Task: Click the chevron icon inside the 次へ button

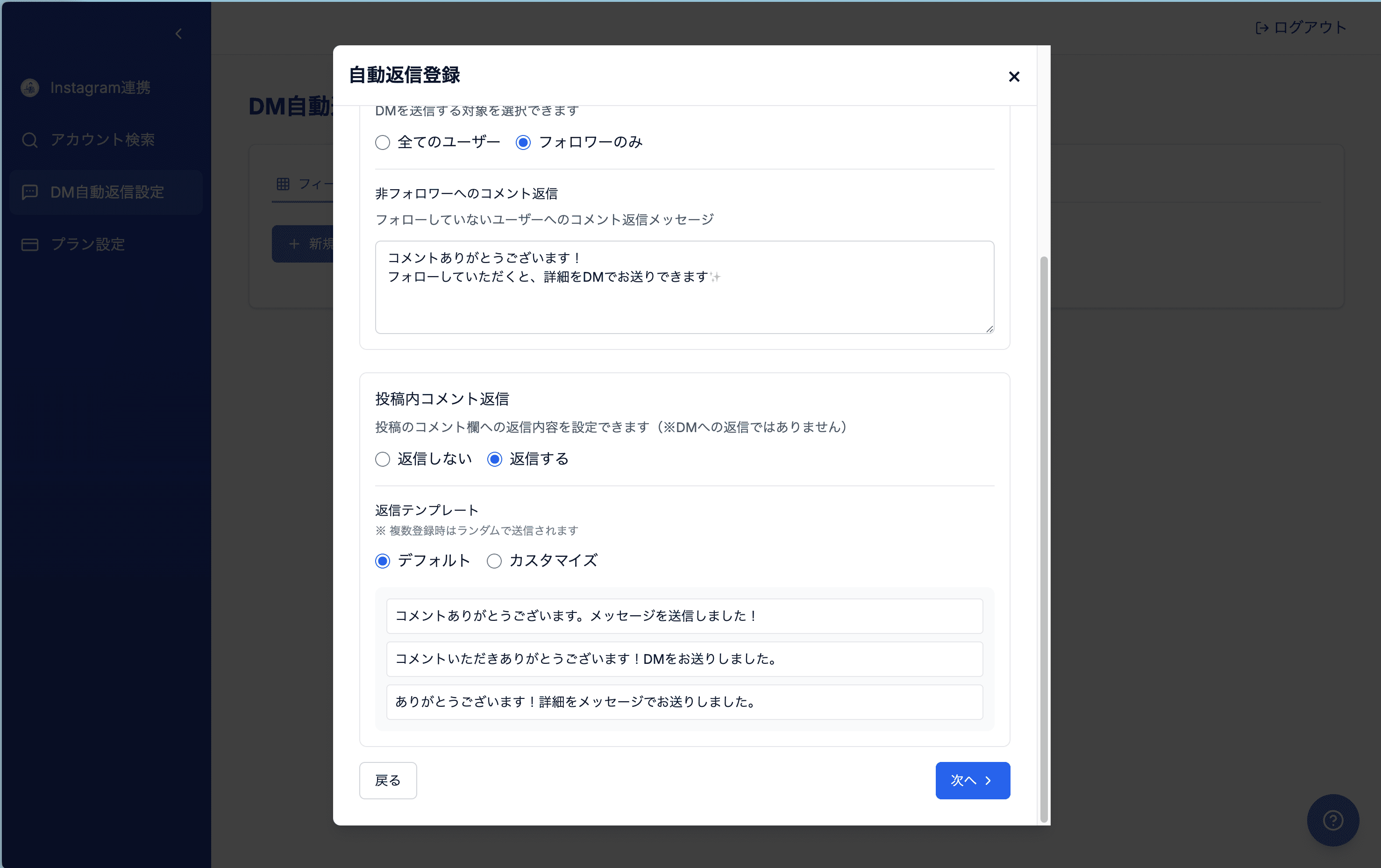Action: [x=988, y=780]
